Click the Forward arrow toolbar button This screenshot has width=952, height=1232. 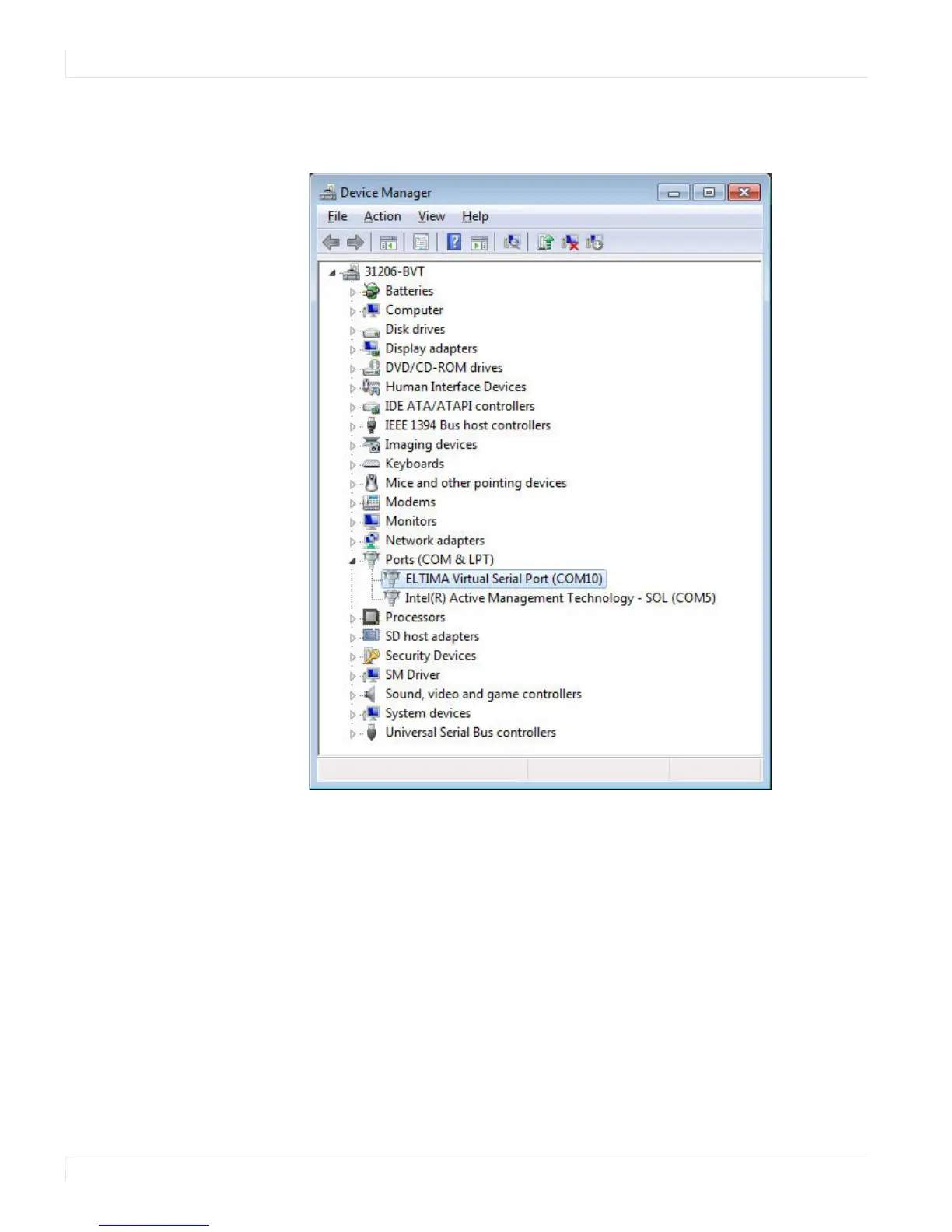[x=355, y=243]
